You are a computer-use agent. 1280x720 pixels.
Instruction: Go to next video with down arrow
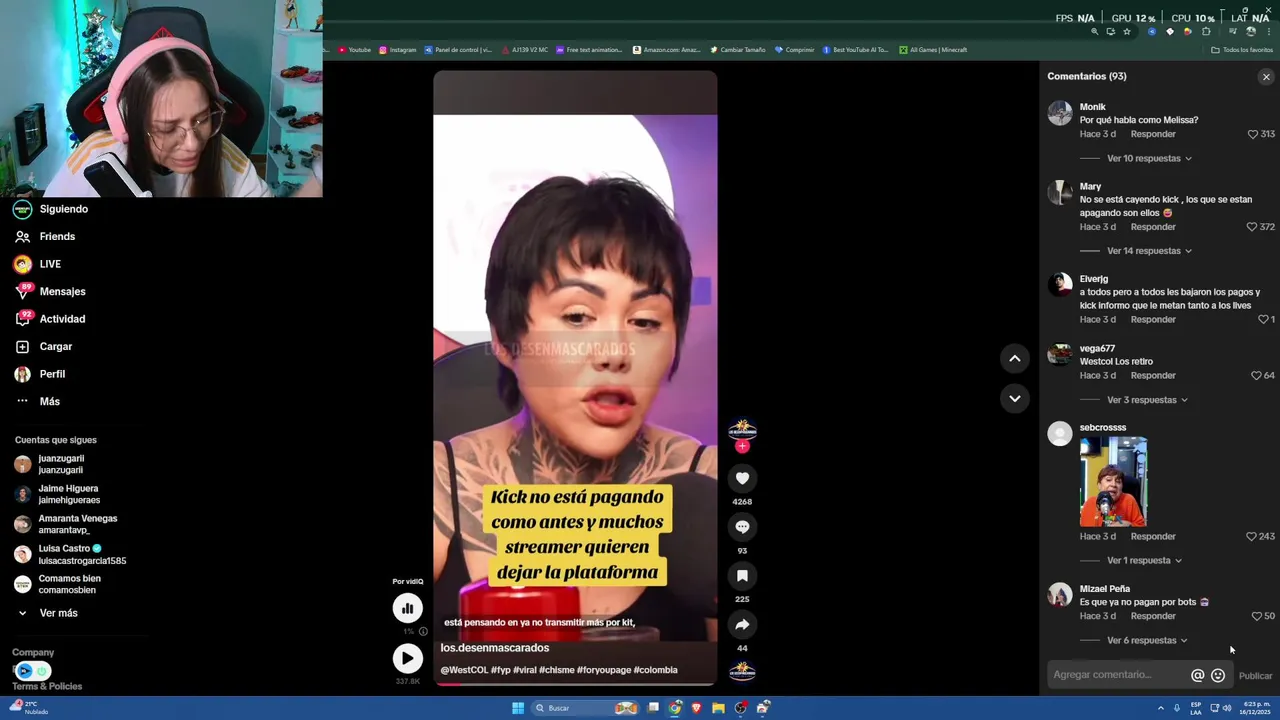(x=1014, y=398)
